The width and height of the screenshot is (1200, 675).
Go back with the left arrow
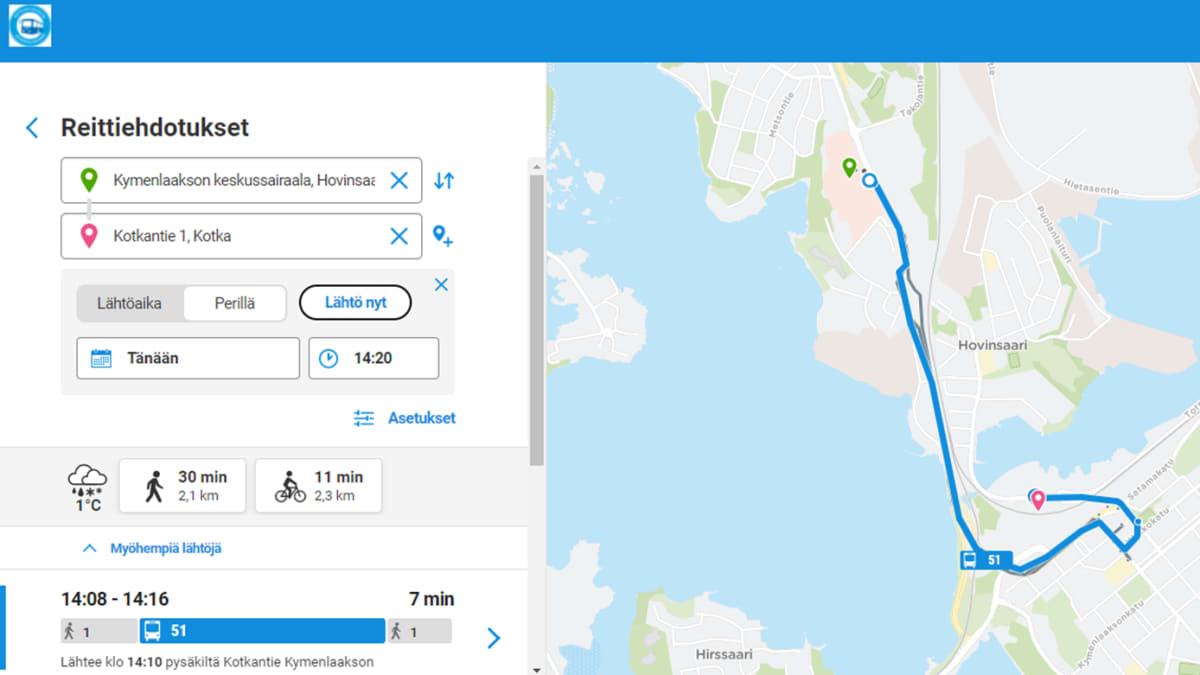[x=32, y=128]
